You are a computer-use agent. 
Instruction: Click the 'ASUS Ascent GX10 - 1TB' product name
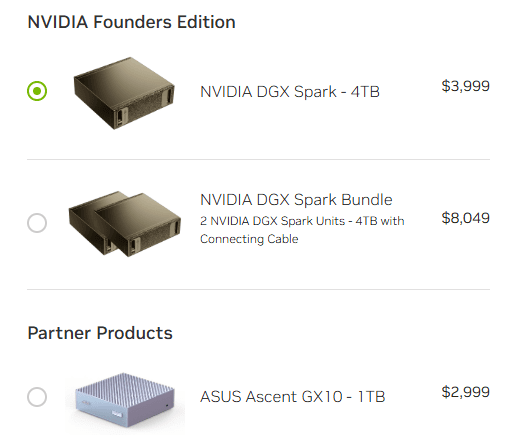pyautogui.click(x=292, y=397)
